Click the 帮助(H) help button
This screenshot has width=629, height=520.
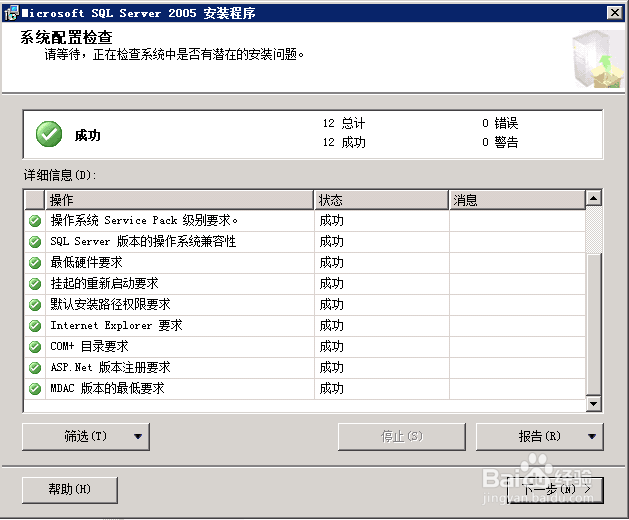(x=70, y=490)
